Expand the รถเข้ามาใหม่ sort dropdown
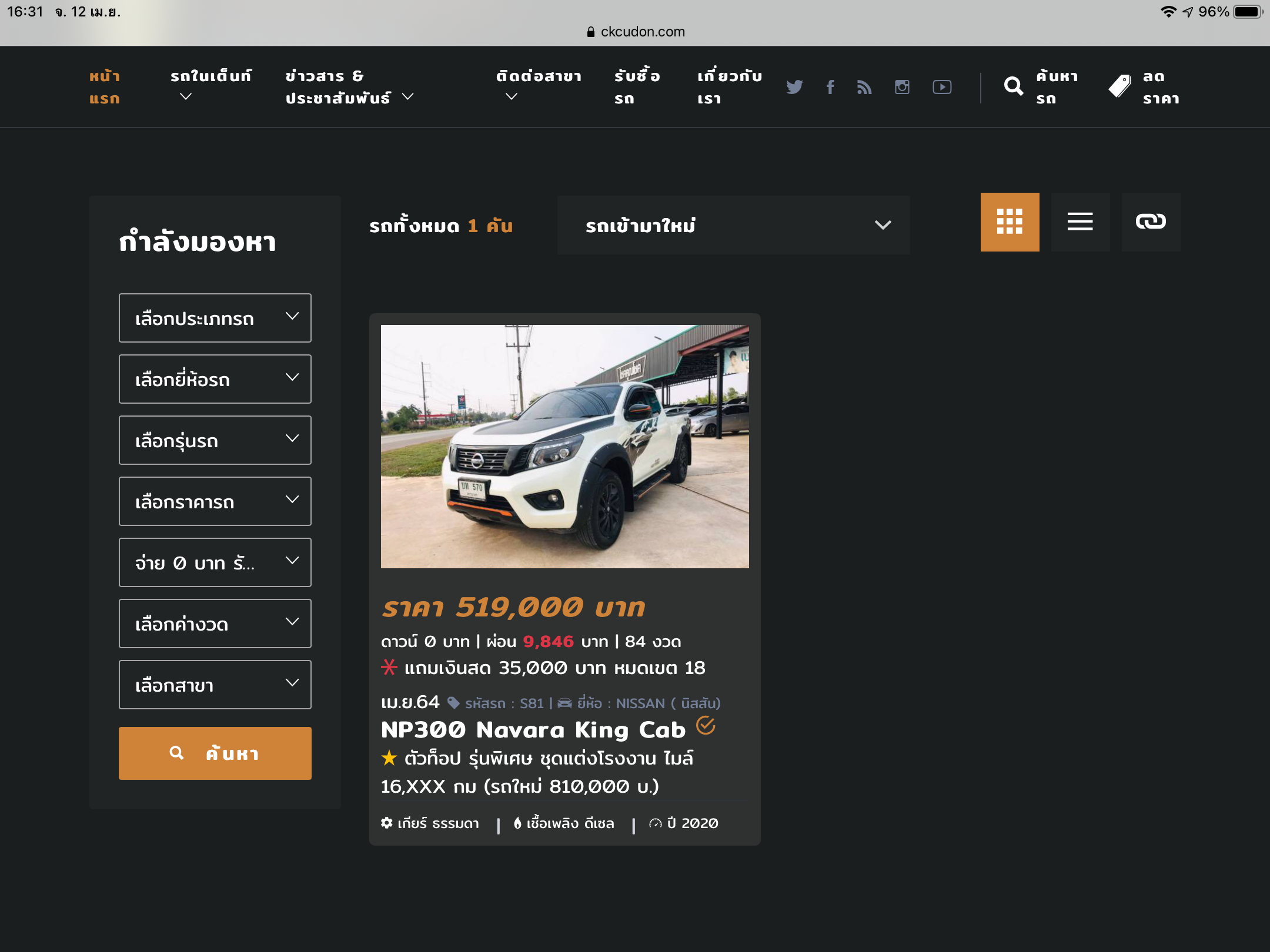 click(733, 225)
